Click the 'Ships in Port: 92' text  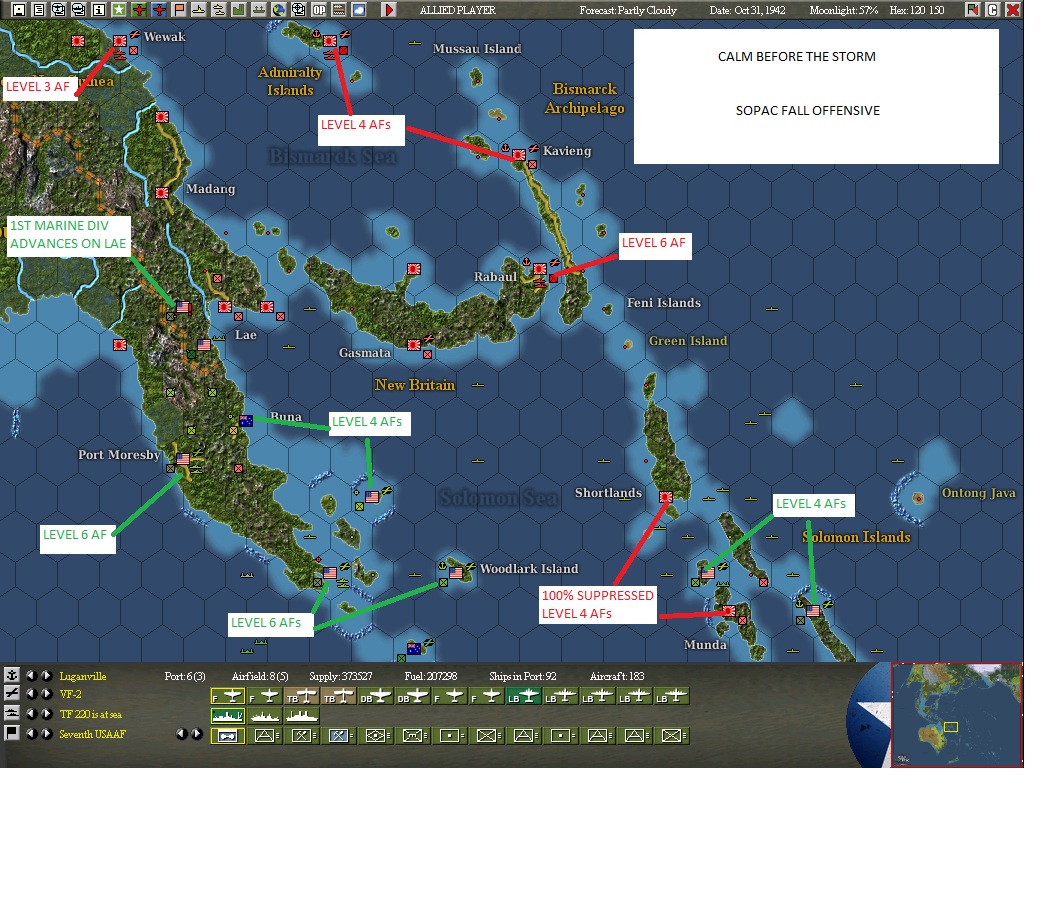point(522,676)
